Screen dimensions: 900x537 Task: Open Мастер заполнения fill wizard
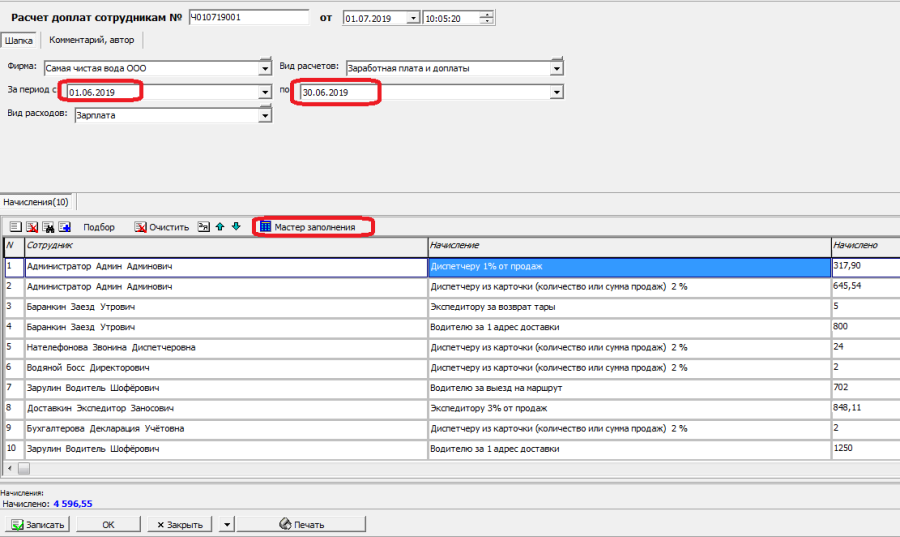[313, 227]
